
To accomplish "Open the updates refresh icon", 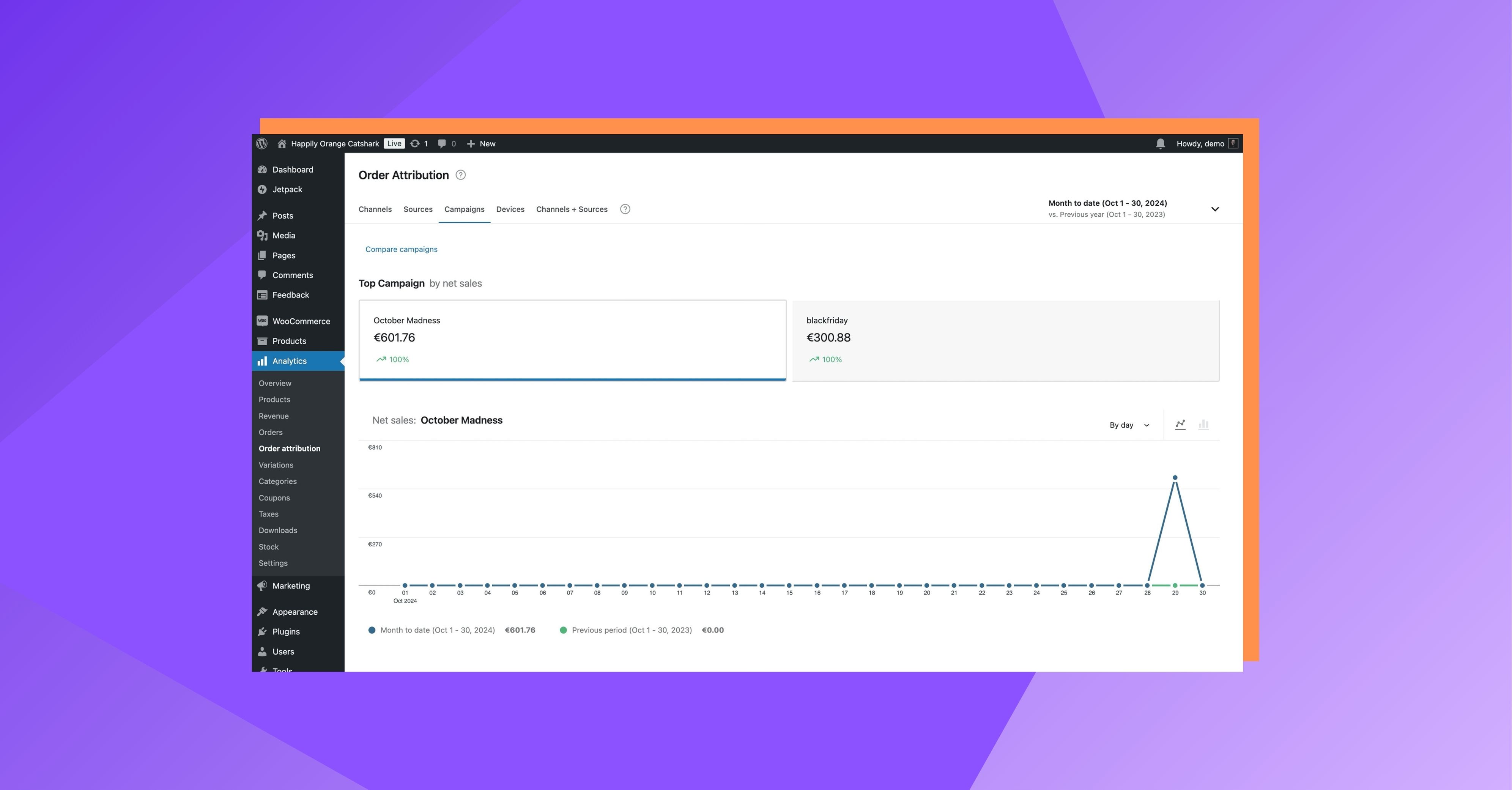I will [x=415, y=143].
